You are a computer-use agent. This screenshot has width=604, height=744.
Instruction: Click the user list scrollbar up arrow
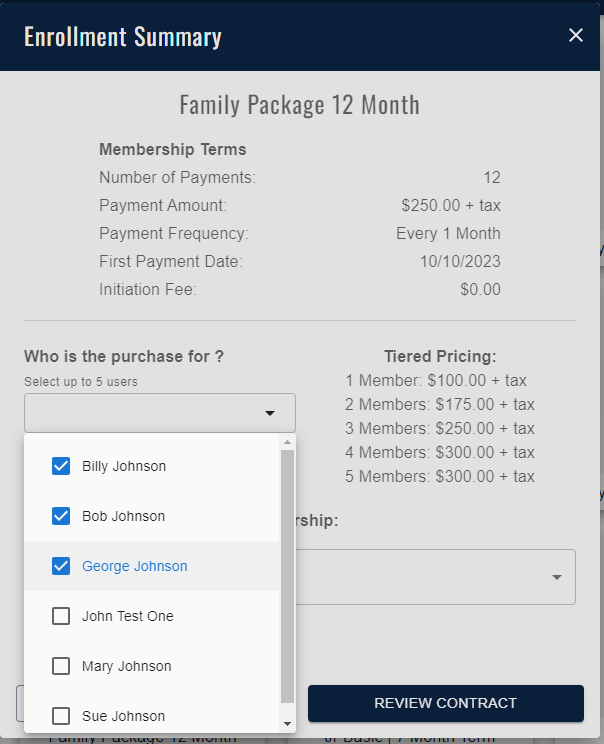[x=288, y=442]
